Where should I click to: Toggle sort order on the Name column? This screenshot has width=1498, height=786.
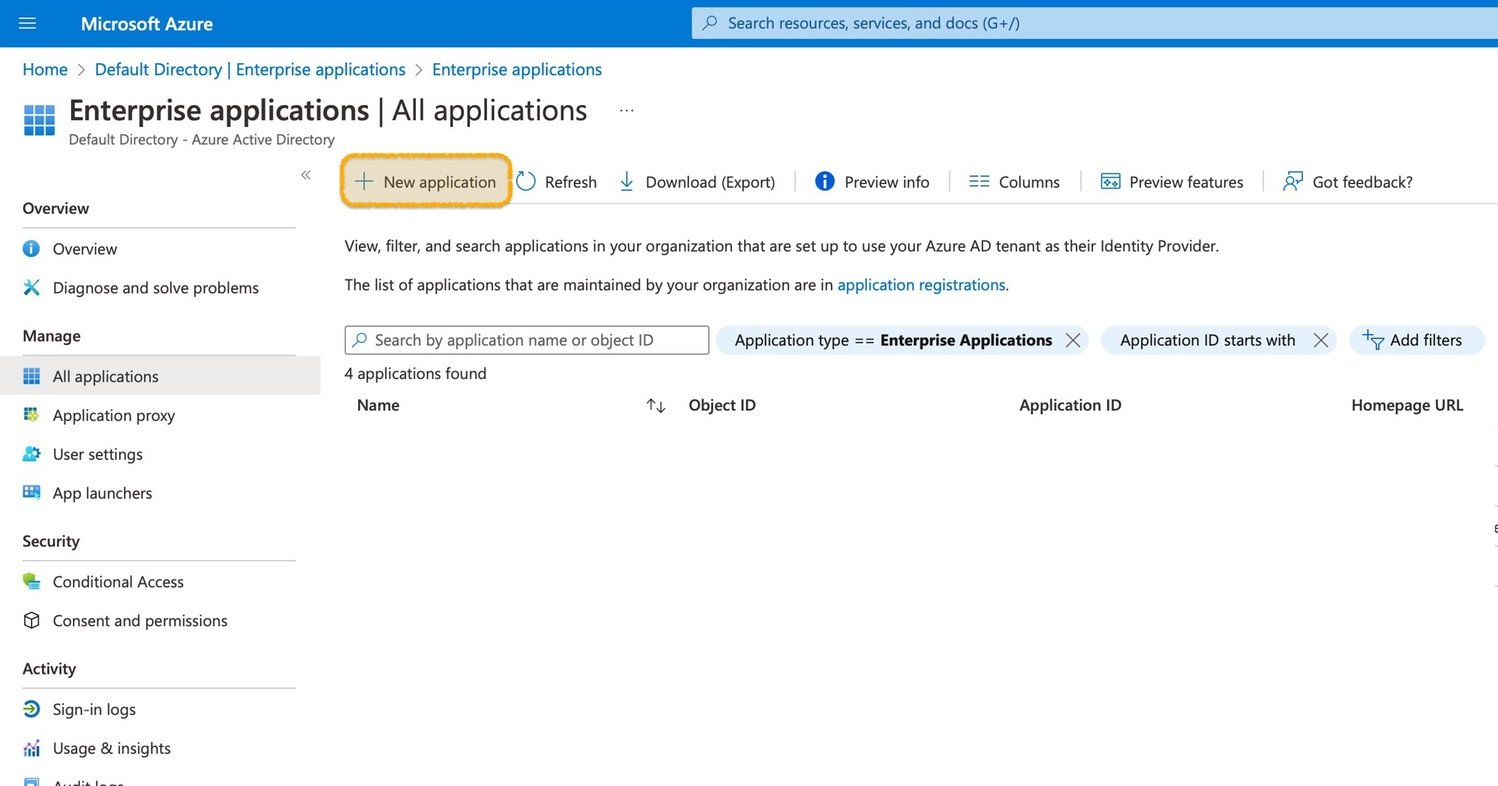pos(655,406)
